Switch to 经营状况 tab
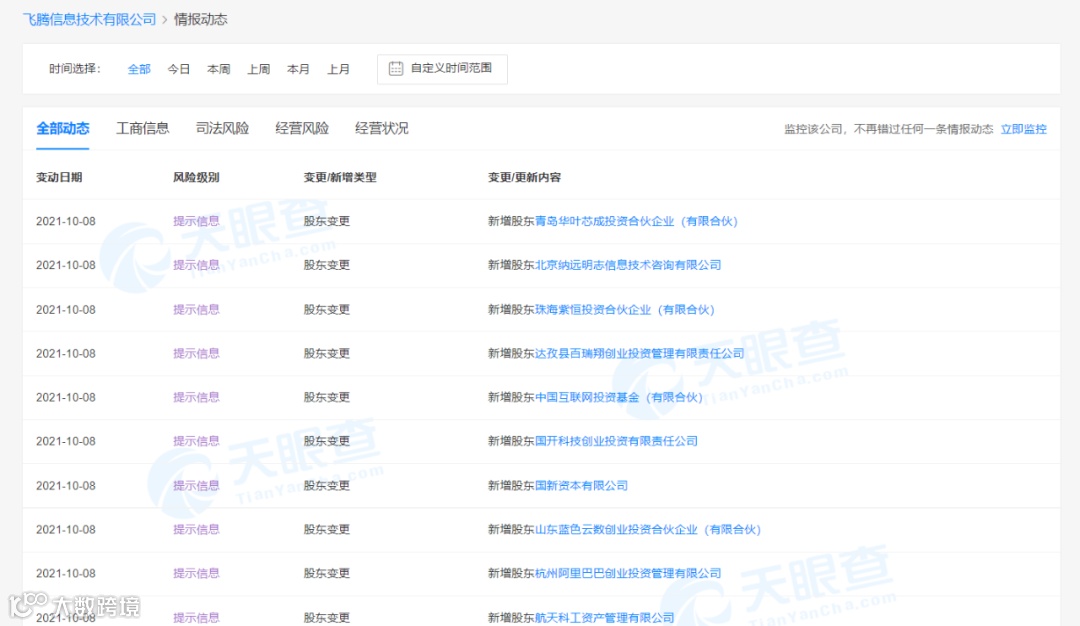 pyautogui.click(x=382, y=128)
